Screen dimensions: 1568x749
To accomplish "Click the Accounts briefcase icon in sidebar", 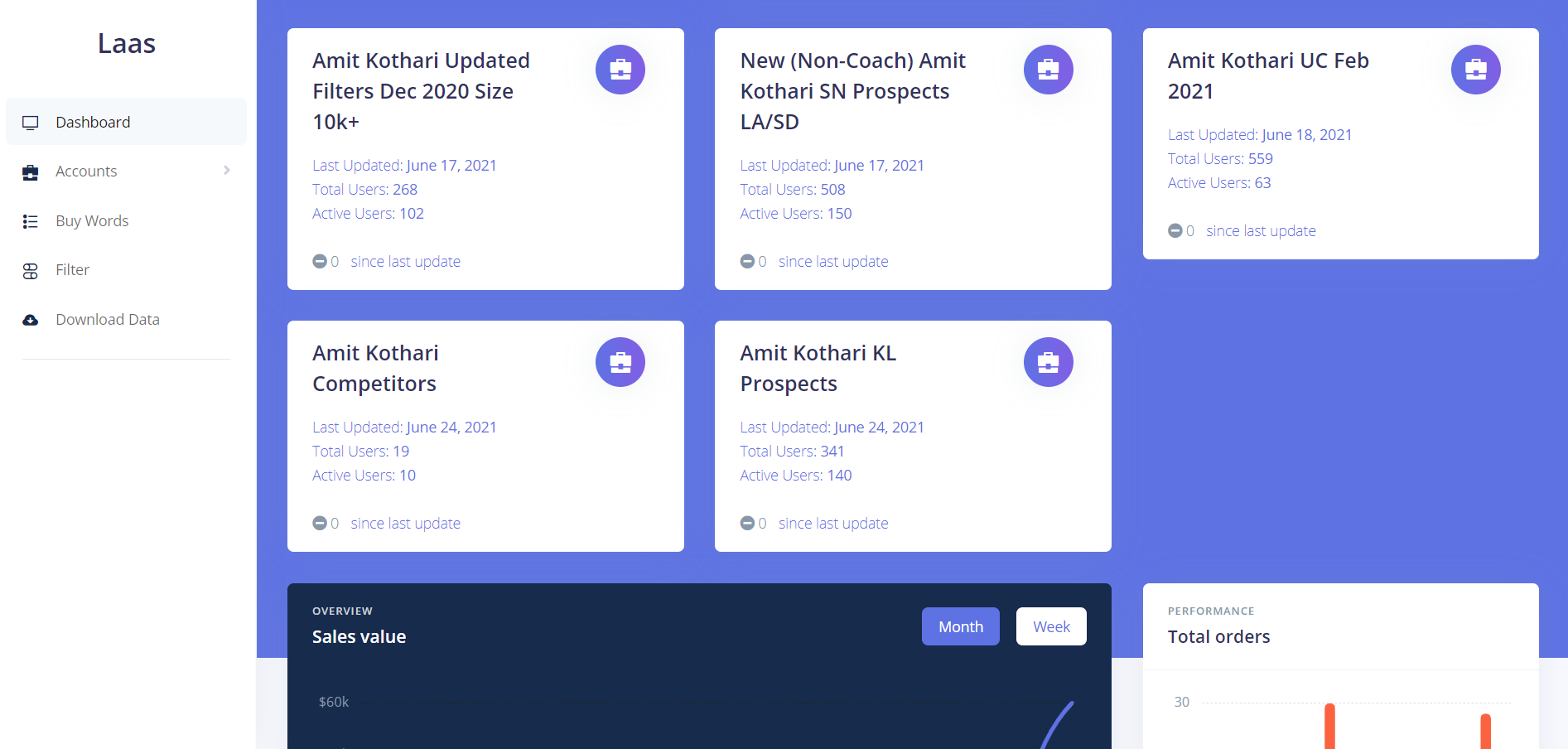I will (x=31, y=172).
